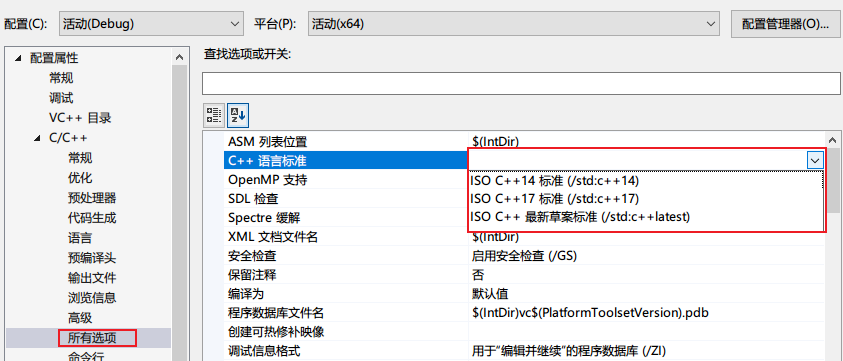Click the $(IntDir) value for ASM 列表位置
This screenshot has width=843, height=361.
(495, 141)
